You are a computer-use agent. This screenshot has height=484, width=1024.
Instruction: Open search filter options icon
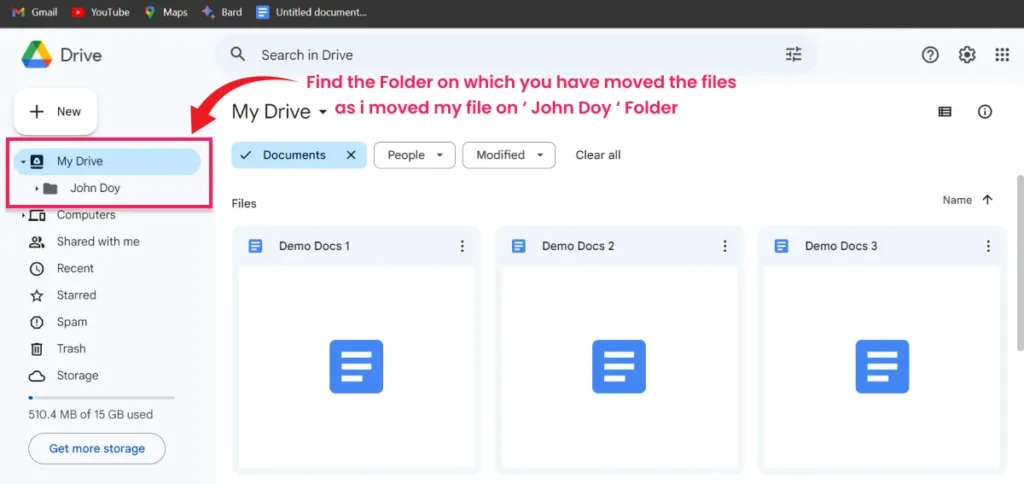coord(793,55)
